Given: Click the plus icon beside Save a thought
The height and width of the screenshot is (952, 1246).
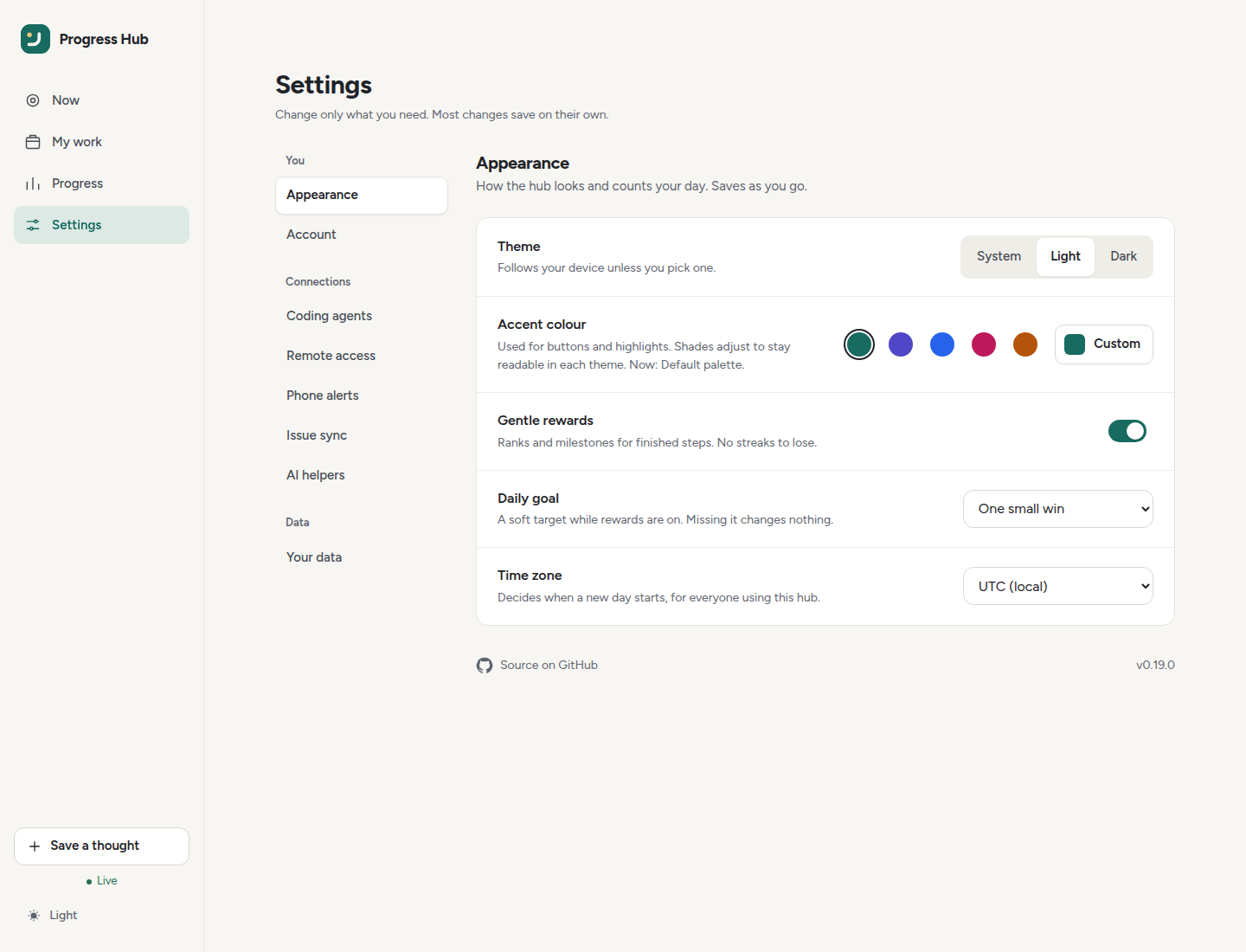Looking at the screenshot, I should (35, 846).
